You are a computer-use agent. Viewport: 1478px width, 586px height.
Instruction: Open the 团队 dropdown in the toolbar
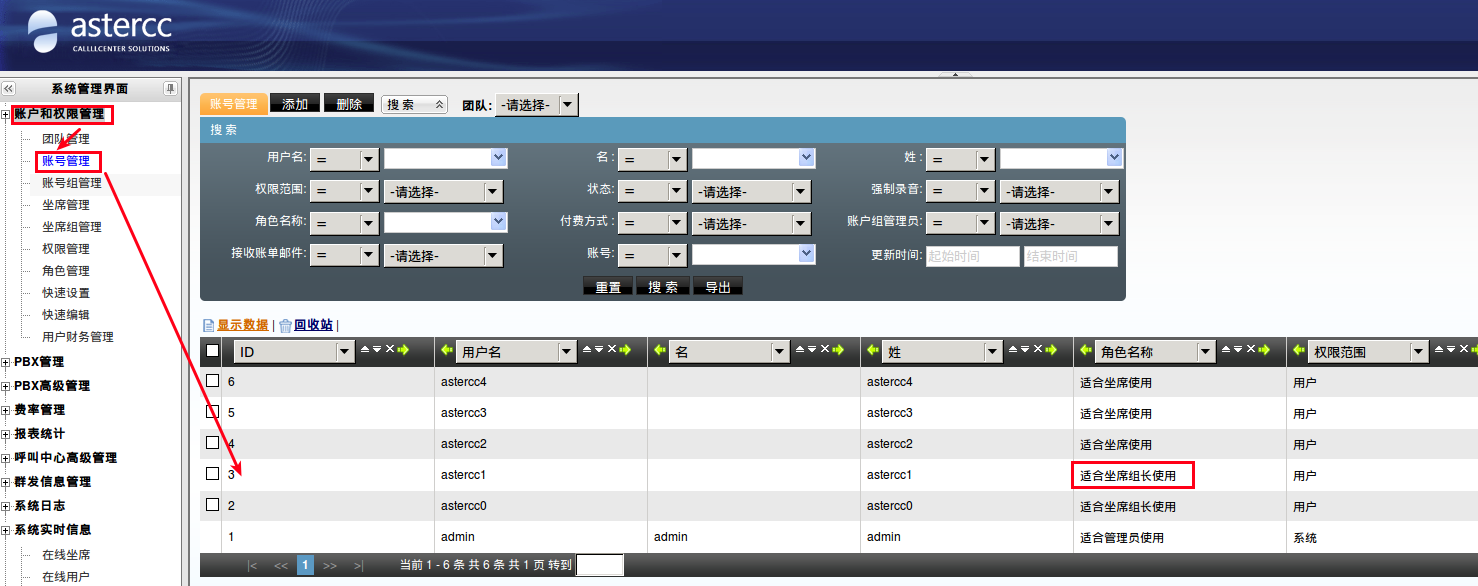coord(537,104)
